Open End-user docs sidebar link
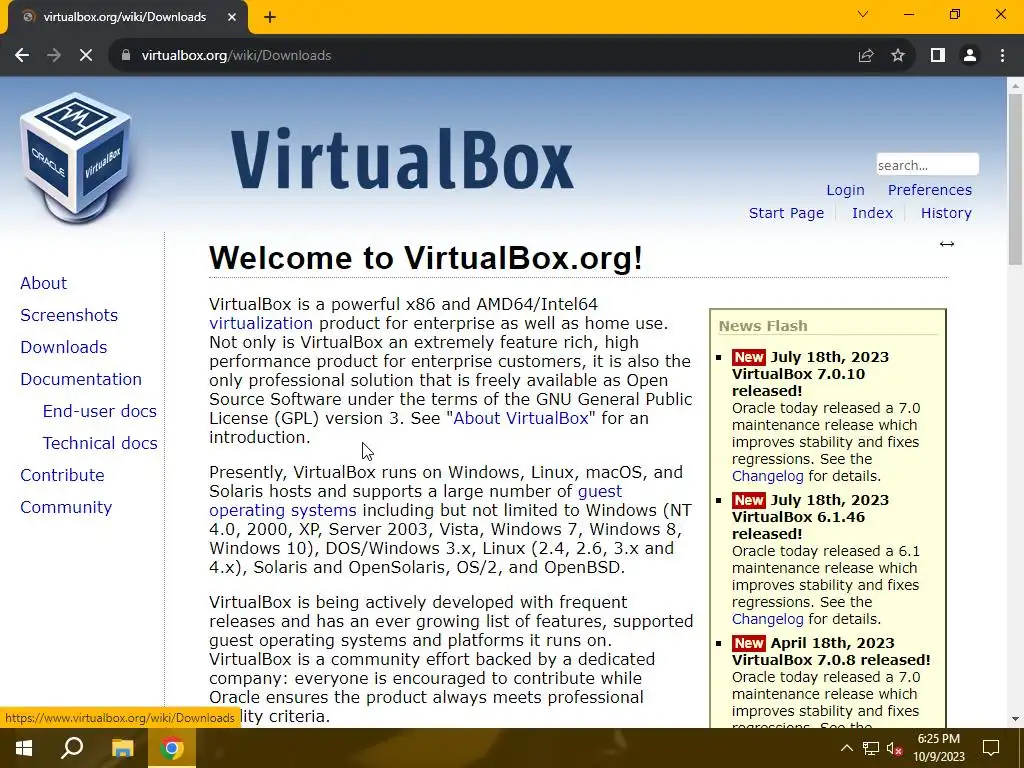The height and width of the screenshot is (768, 1024). [x=99, y=411]
